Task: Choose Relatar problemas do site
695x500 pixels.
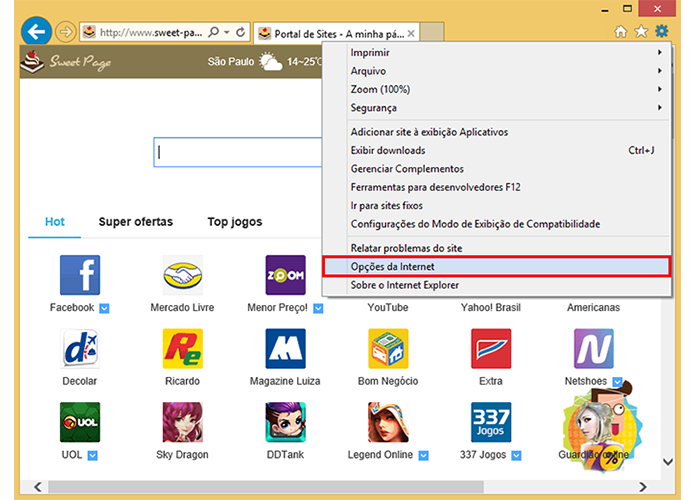Action: pos(496,248)
